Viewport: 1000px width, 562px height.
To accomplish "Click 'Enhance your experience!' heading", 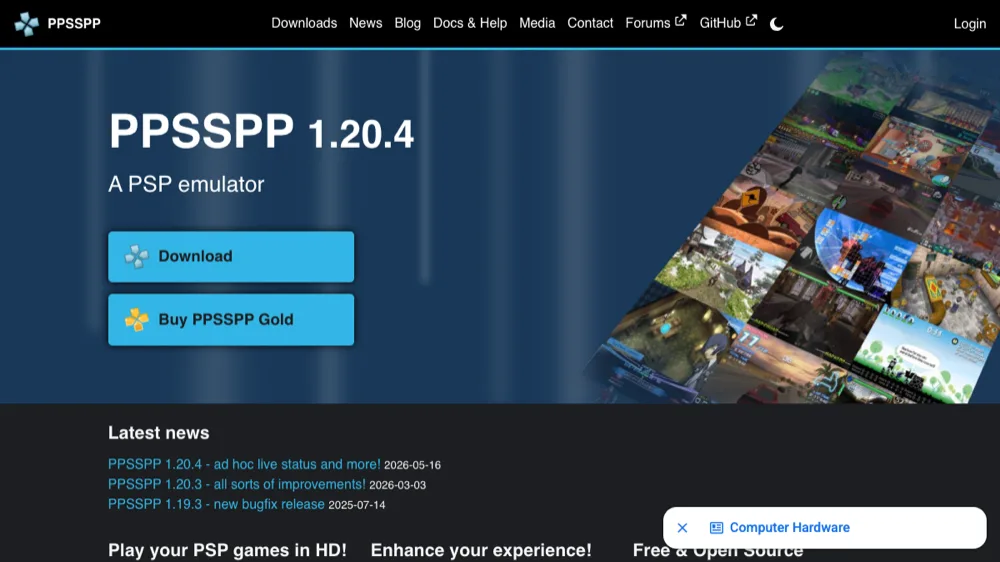I will pyautogui.click(x=481, y=550).
